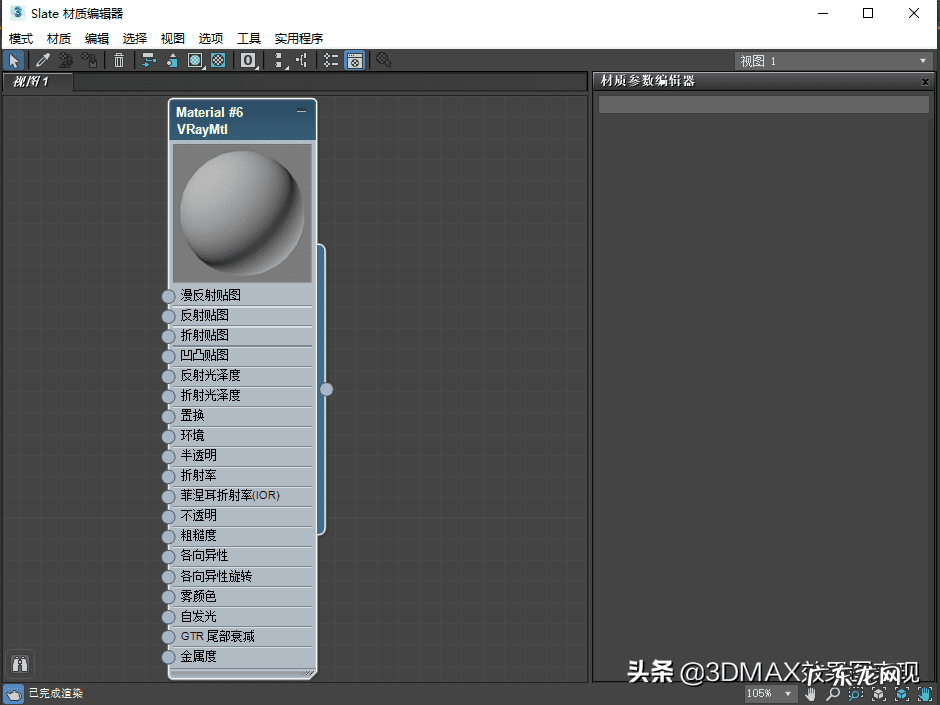Click the lay out children icon

[301, 61]
